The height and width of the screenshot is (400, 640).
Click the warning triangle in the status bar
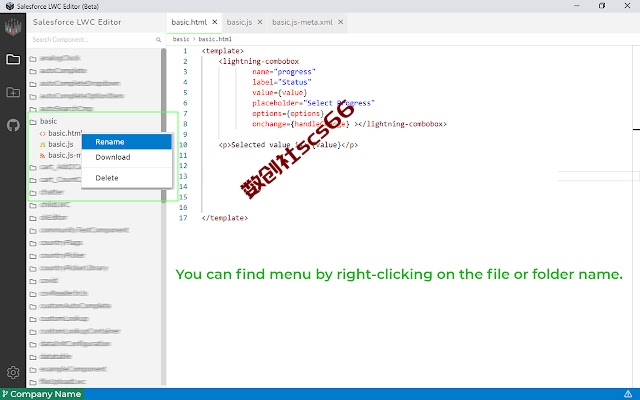[628, 394]
